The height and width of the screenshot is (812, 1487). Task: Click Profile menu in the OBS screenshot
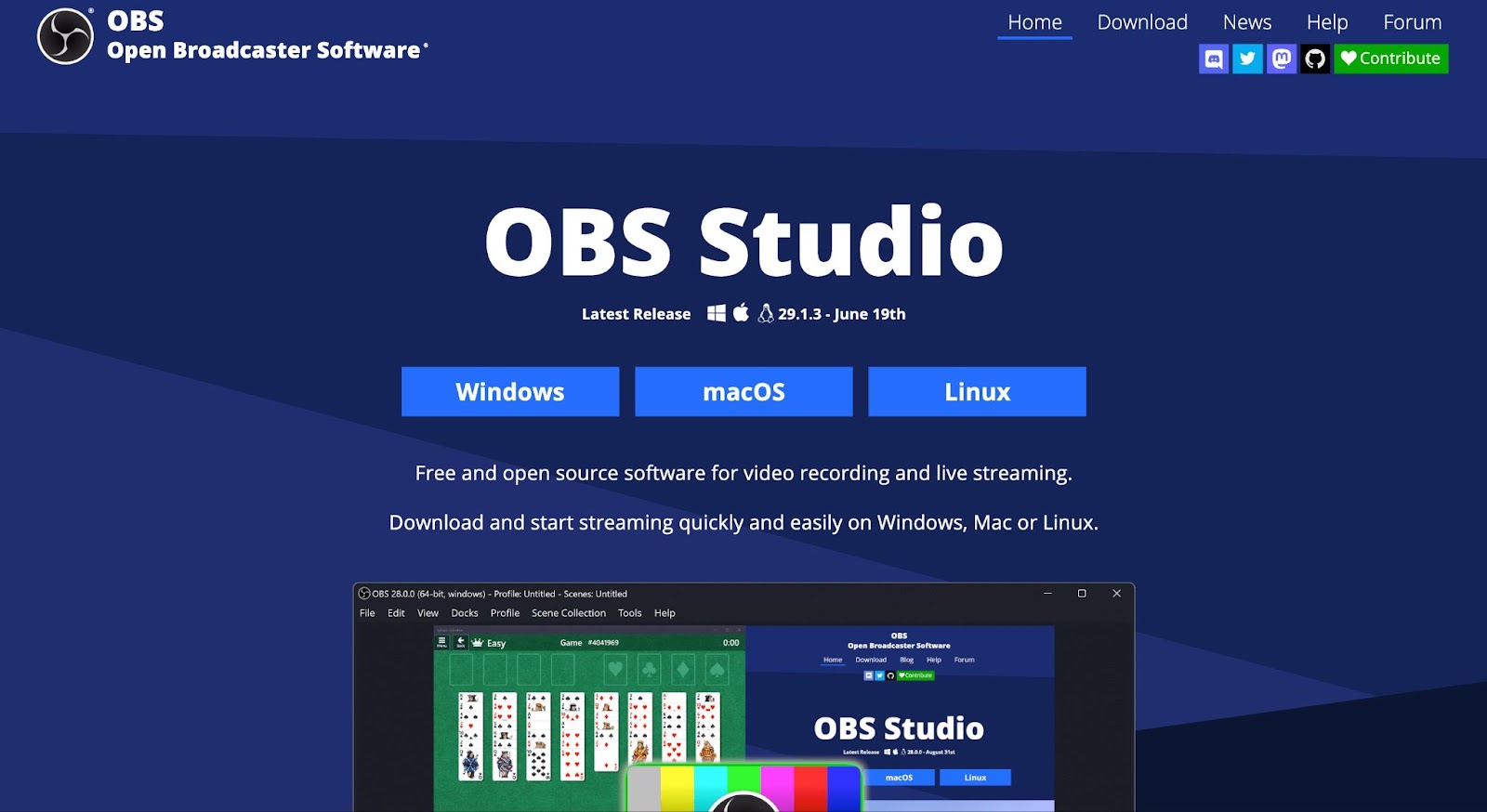tap(505, 613)
